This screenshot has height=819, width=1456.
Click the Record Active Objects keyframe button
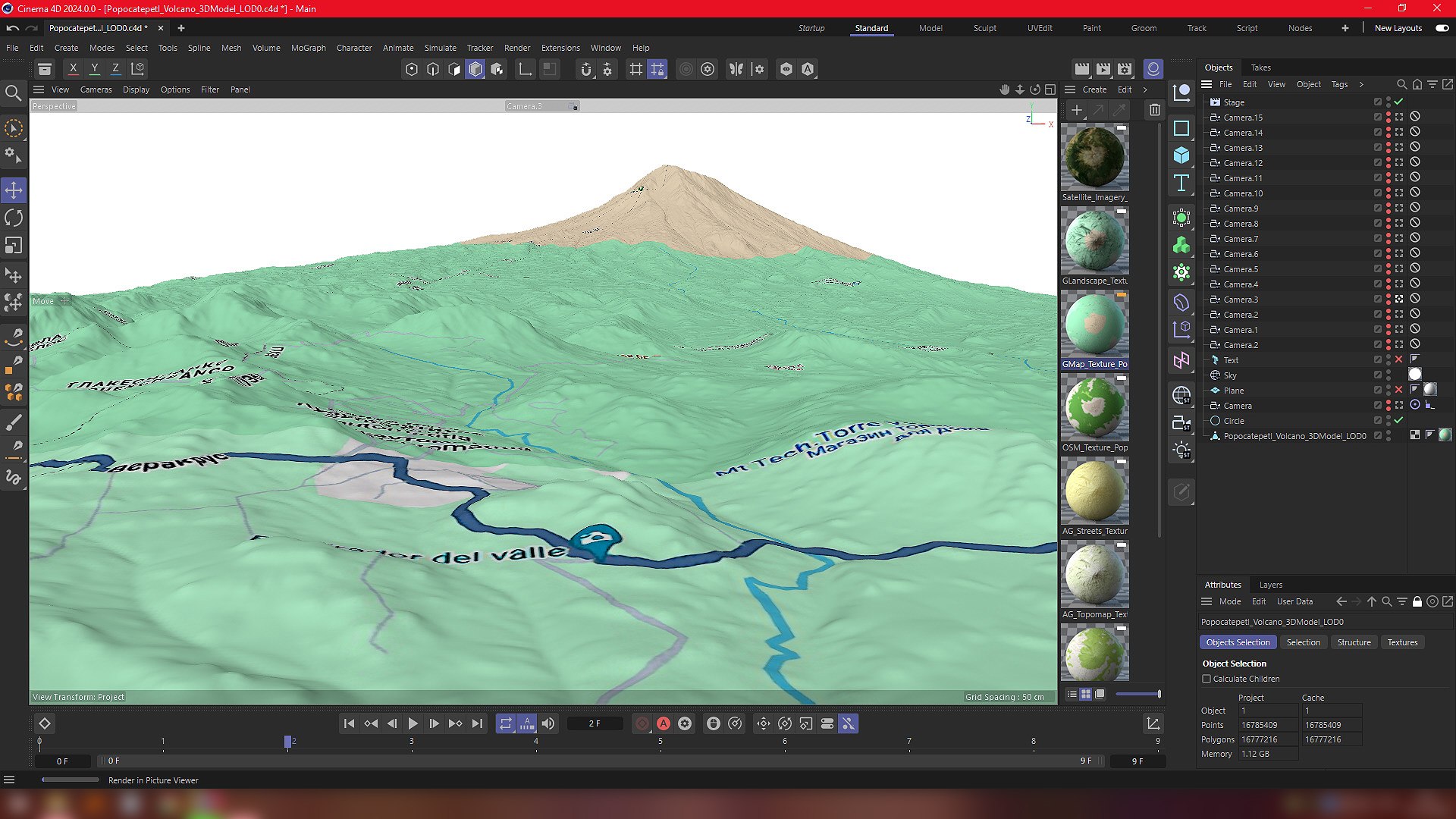tap(642, 723)
